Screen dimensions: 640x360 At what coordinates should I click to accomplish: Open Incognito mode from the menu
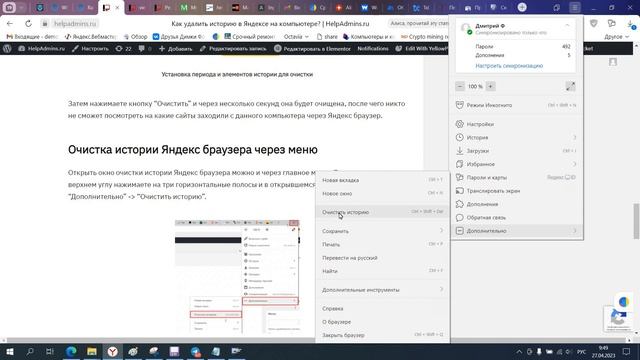tap(516, 105)
